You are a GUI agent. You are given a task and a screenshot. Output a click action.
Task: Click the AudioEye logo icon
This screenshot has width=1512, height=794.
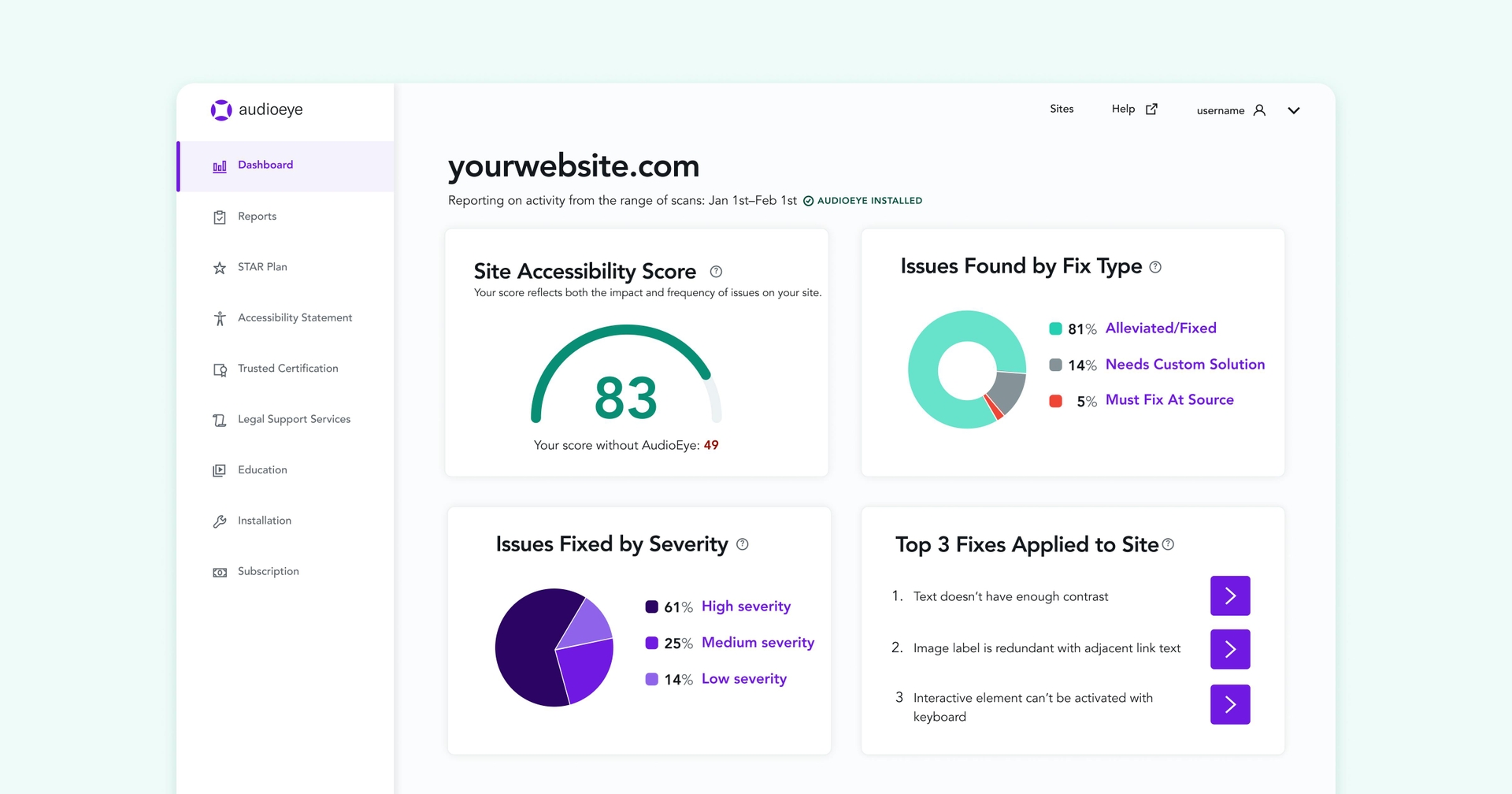point(220,109)
